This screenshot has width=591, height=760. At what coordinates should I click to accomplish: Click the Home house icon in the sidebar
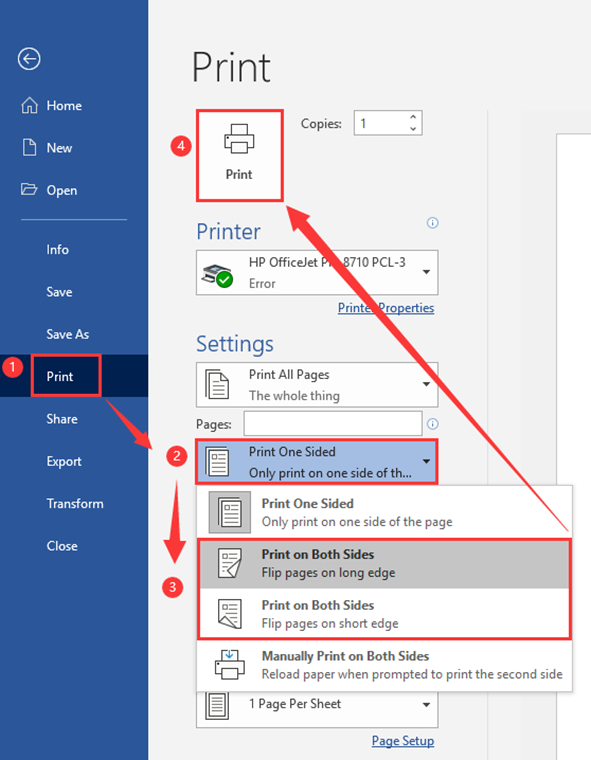tap(30, 105)
